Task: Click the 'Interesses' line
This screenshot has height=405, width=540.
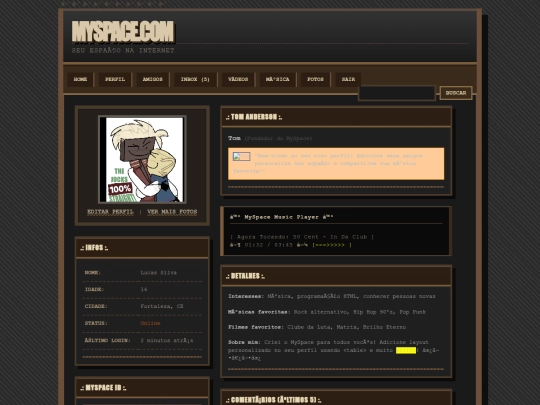Action: pos(332,297)
